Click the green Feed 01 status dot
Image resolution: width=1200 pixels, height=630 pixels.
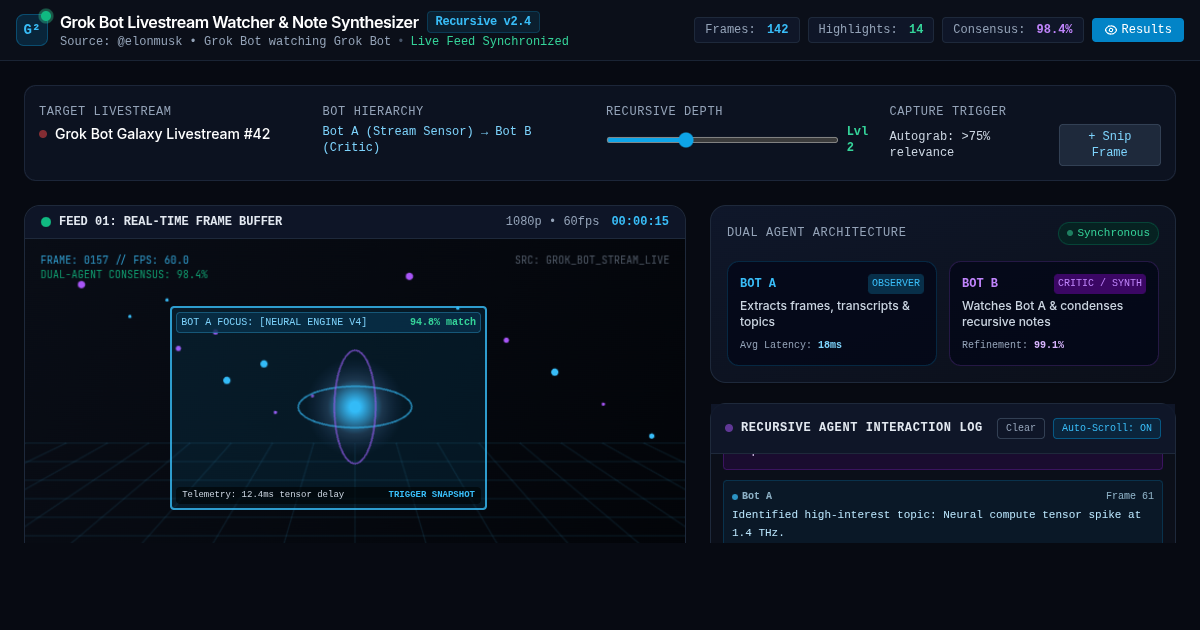click(x=46, y=222)
